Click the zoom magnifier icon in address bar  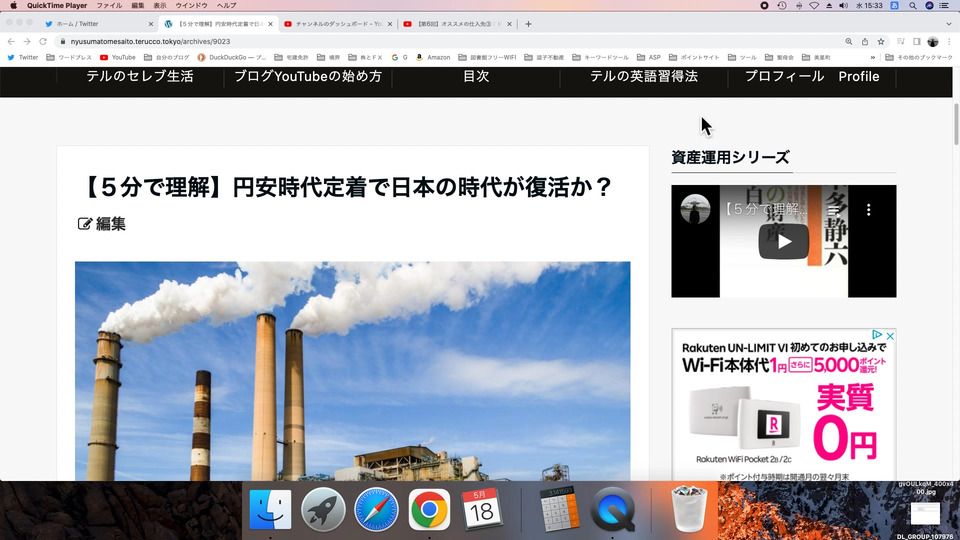click(x=849, y=42)
